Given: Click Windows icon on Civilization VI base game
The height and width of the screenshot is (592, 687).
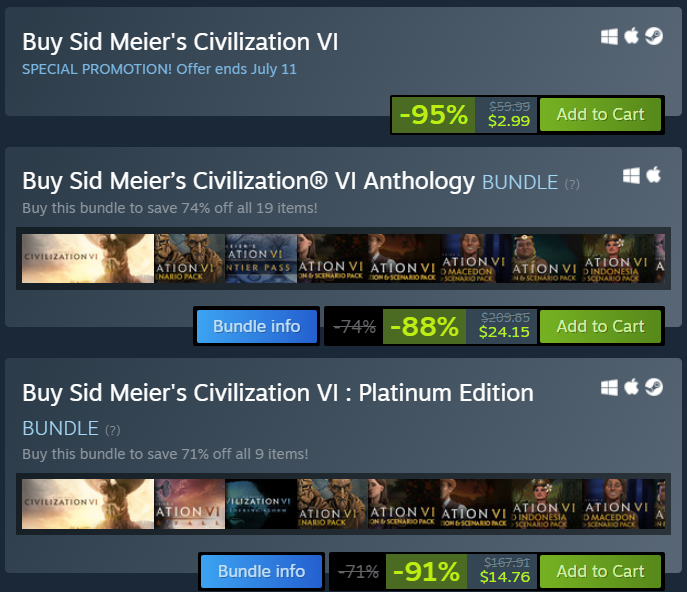Looking at the screenshot, I should click(x=609, y=37).
